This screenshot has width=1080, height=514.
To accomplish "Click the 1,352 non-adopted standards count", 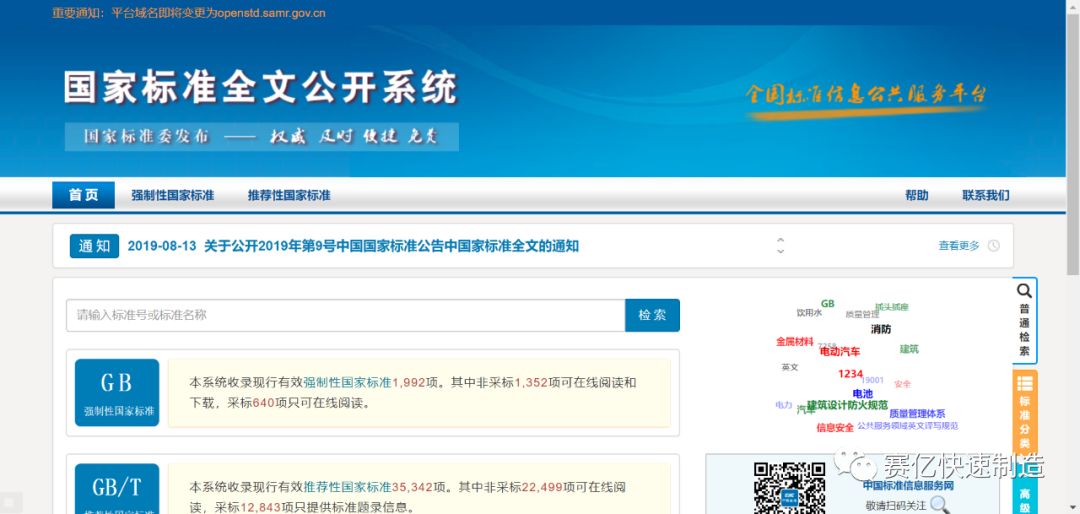I will pyautogui.click(x=531, y=382).
